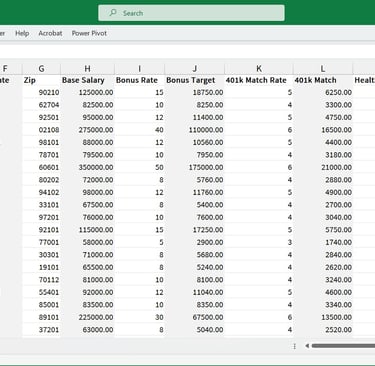Click the '401k Match Rate' header cell
This screenshot has width=375, height=366.
[259, 80]
